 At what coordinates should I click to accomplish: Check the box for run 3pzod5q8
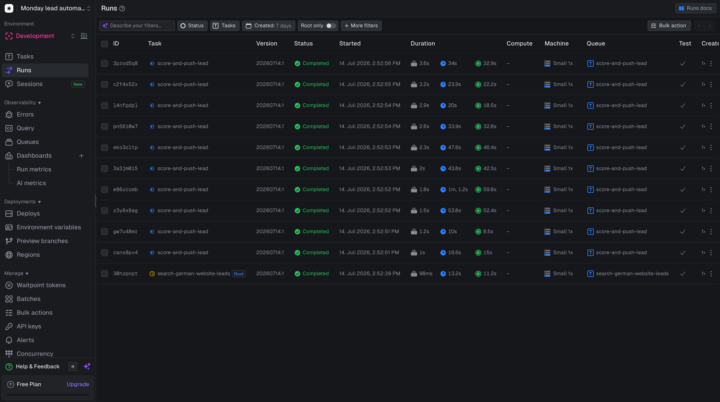pyautogui.click(x=105, y=63)
